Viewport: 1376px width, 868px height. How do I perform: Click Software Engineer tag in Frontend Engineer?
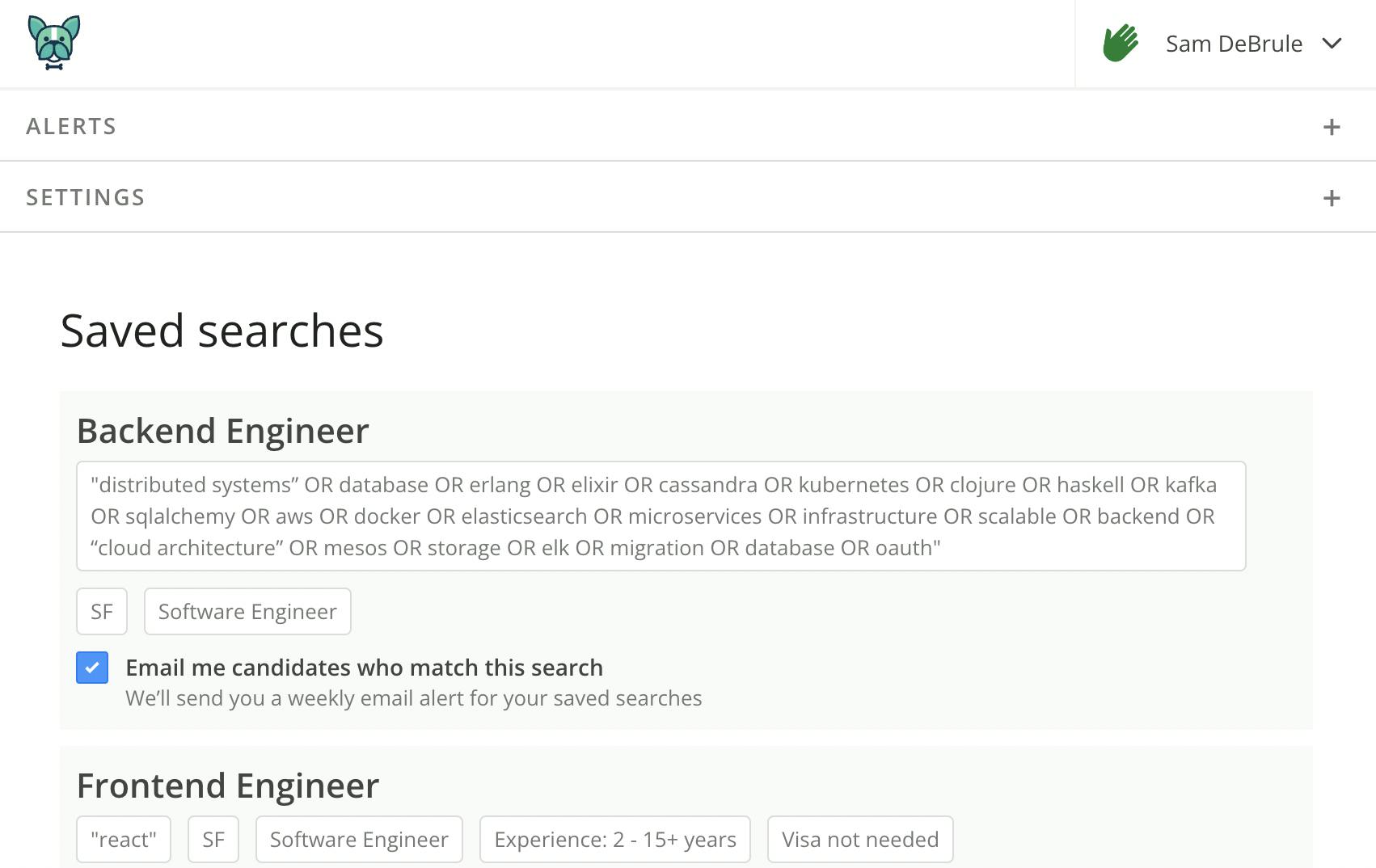(359, 839)
